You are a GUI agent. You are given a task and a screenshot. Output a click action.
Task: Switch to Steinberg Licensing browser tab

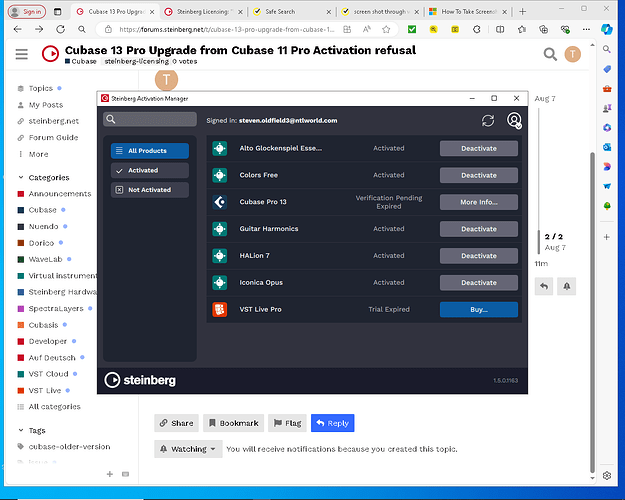point(203,12)
